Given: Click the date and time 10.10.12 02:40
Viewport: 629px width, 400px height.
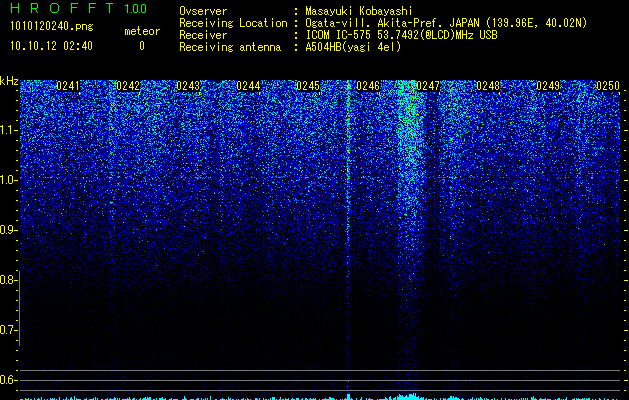Looking at the screenshot, I should (x=51, y=46).
